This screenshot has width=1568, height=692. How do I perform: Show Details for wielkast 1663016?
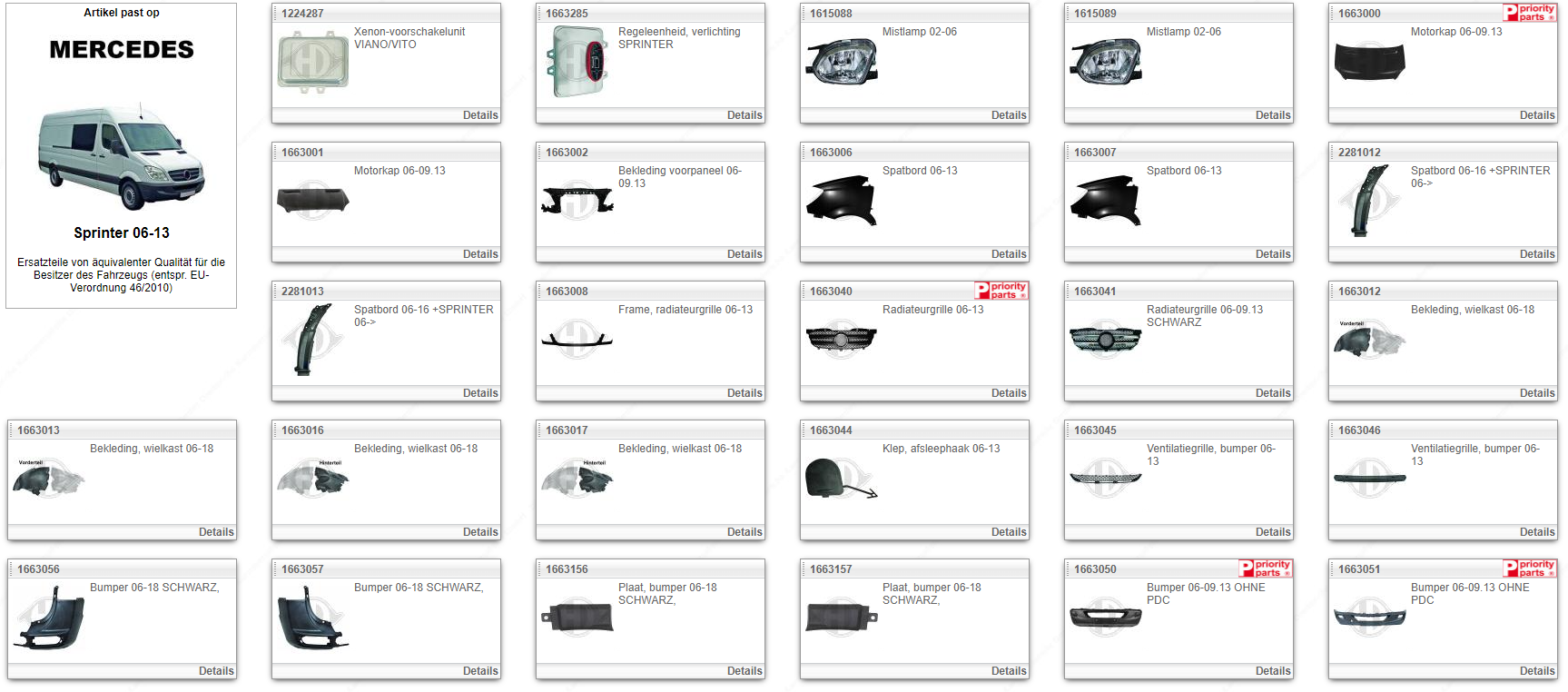[x=480, y=532]
